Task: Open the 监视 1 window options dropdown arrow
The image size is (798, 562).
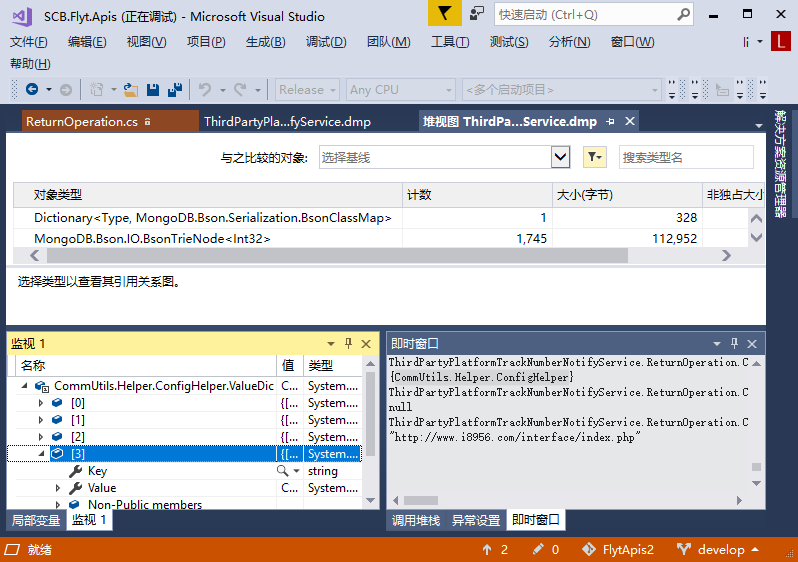Action: point(331,344)
